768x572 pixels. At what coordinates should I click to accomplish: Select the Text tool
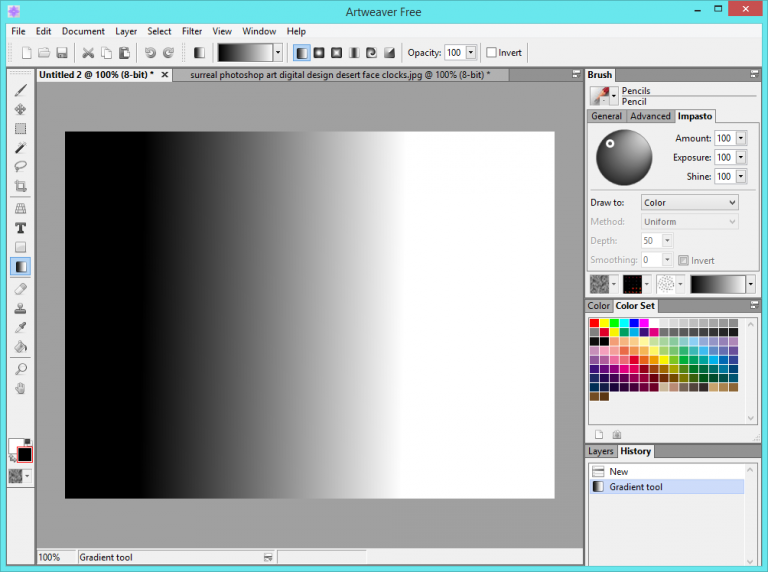coord(20,228)
